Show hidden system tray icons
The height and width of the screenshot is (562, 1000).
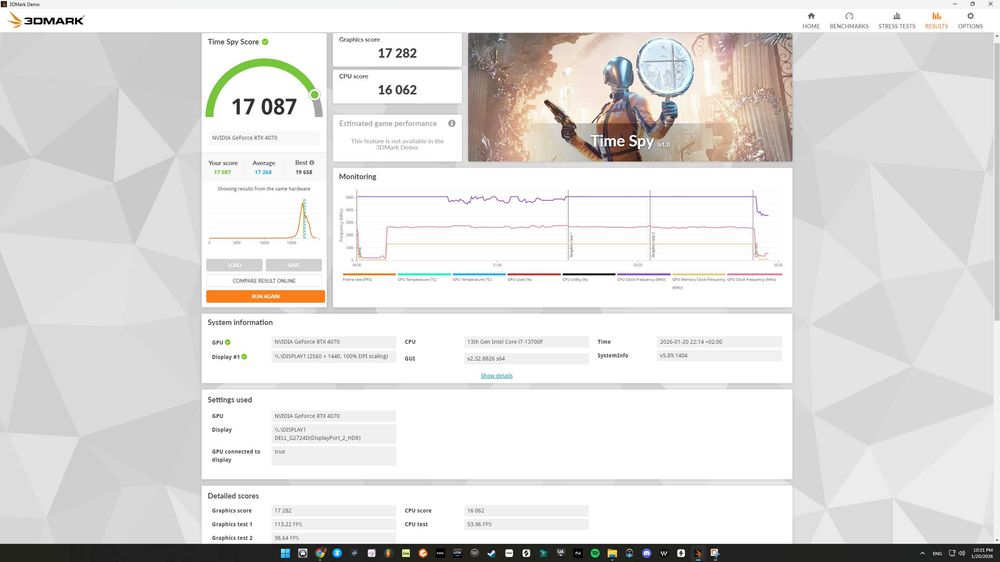click(922, 554)
